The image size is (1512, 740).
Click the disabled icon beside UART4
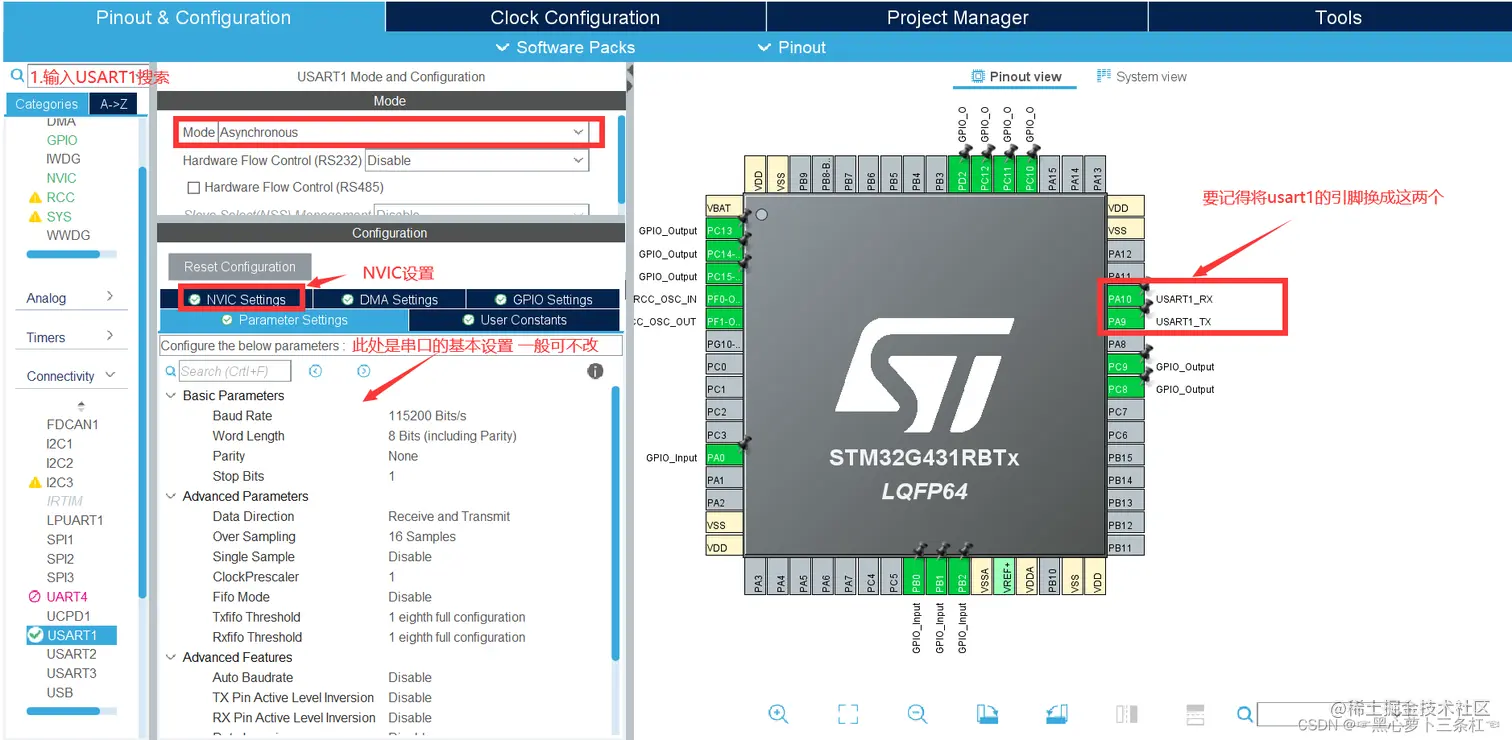pos(35,597)
